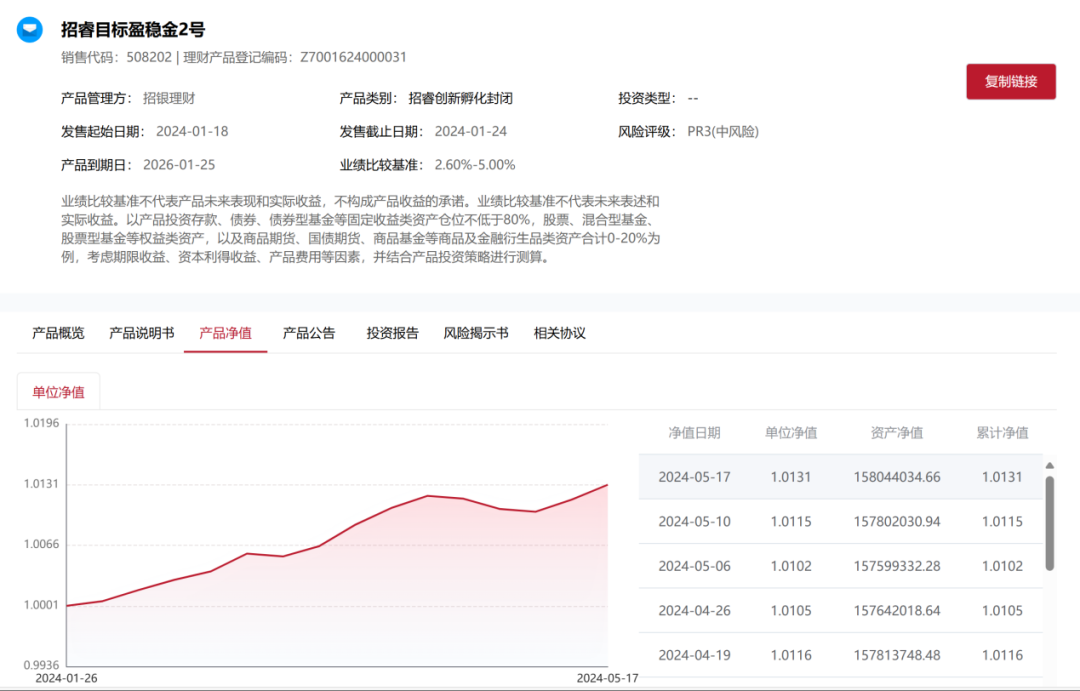
Task: Open the 产品说明书 tab
Action: click(x=140, y=333)
